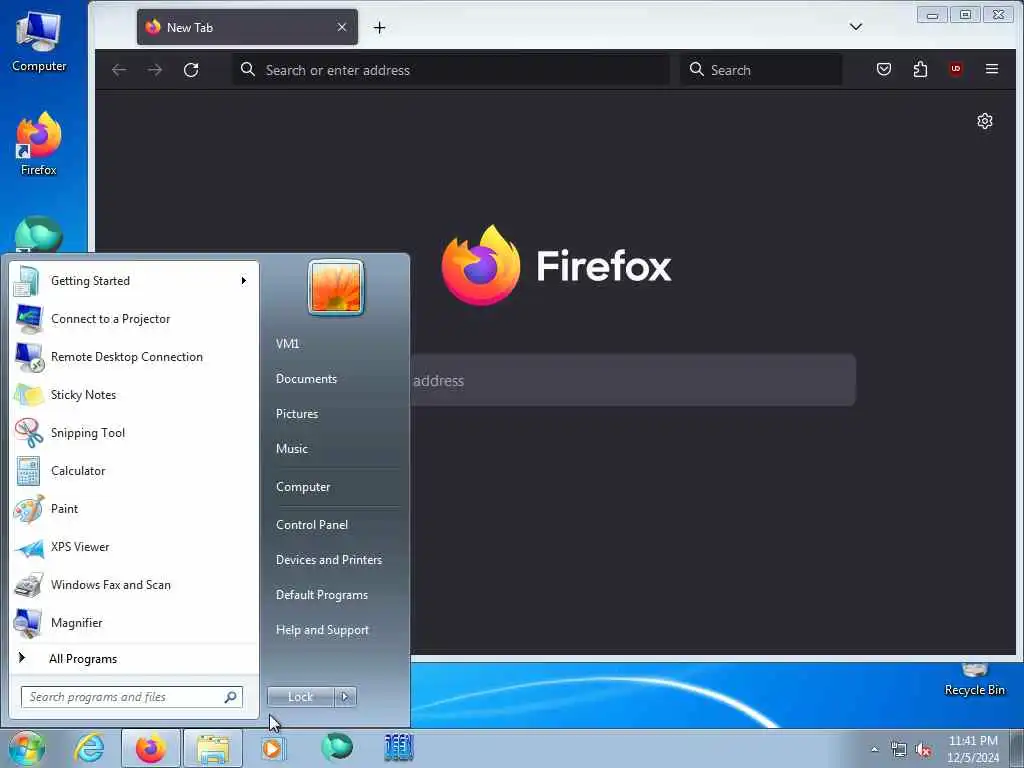Expand All Programs list
This screenshot has height=768, width=1024.
click(x=134, y=659)
